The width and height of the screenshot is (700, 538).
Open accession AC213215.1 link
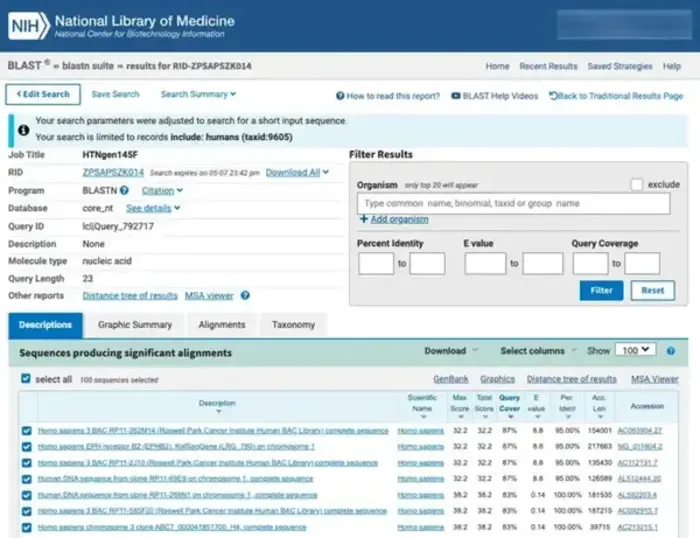click(638, 527)
